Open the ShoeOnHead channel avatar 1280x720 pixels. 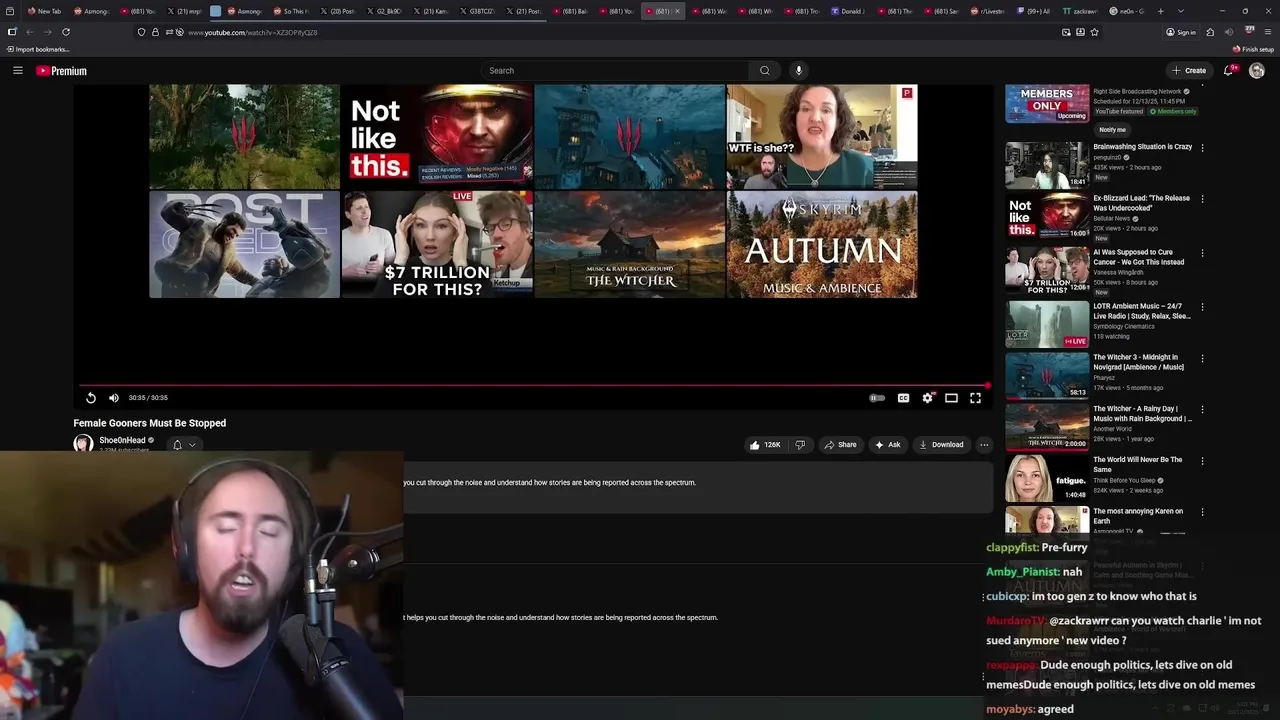(x=83, y=444)
